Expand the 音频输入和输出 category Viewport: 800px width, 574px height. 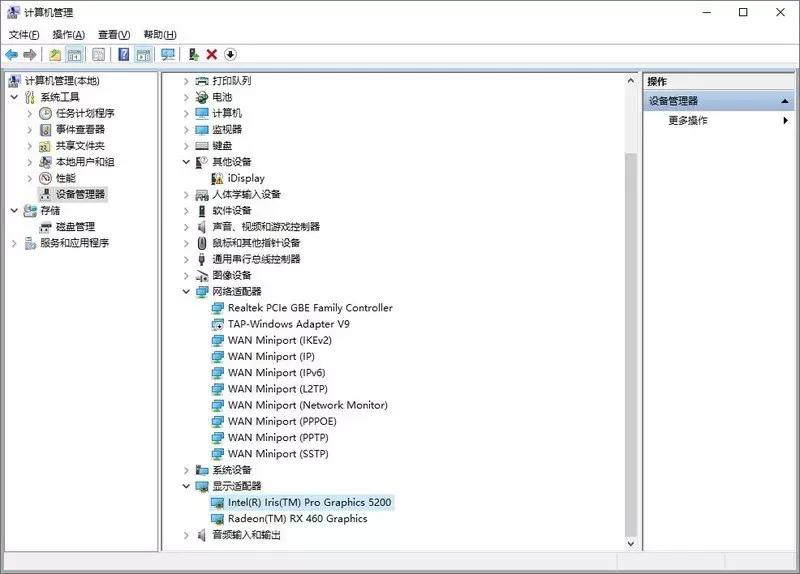click(x=186, y=535)
